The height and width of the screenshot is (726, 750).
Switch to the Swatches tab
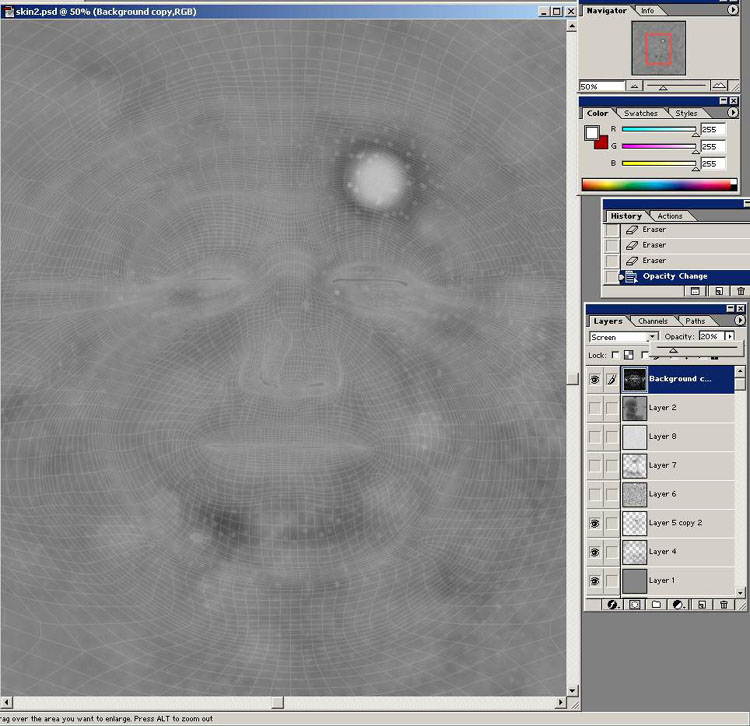point(640,113)
